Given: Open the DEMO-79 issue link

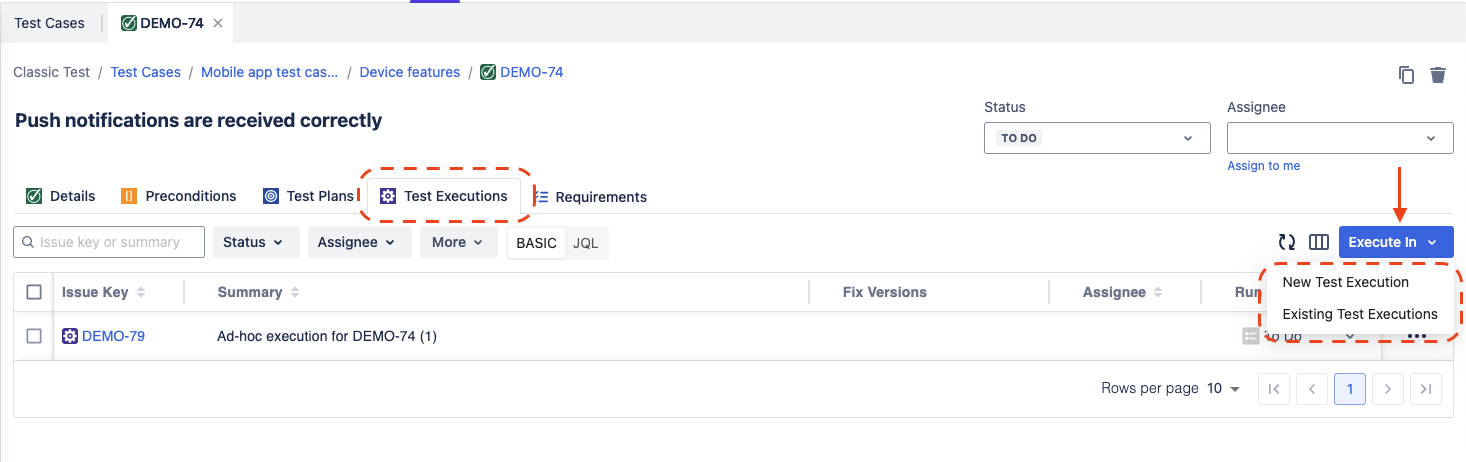Looking at the screenshot, I should [x=113, y=336].
